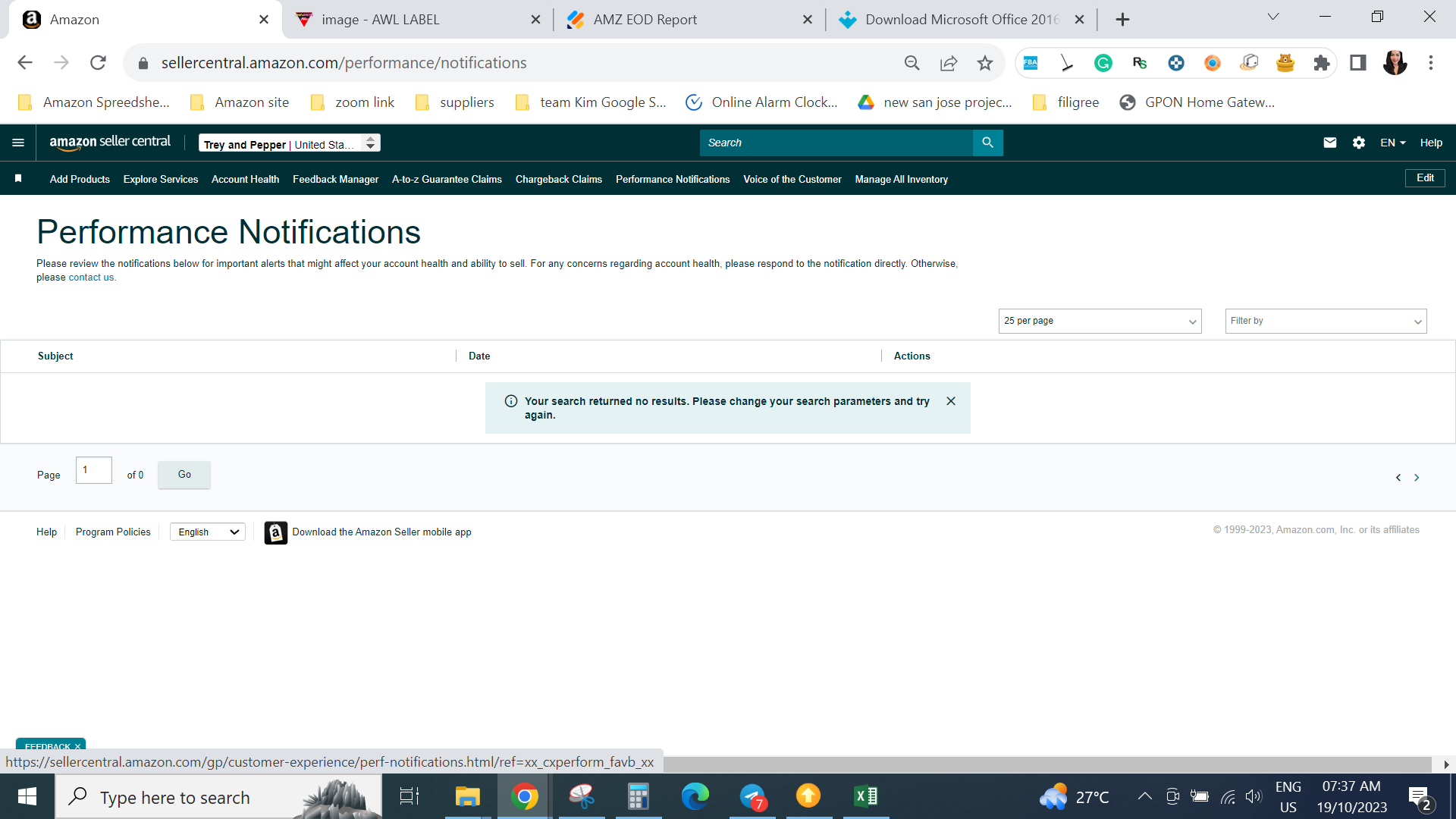
Task: Open the Calculator from taskbar
Action: pyautogui.click(x=639, y=796)
